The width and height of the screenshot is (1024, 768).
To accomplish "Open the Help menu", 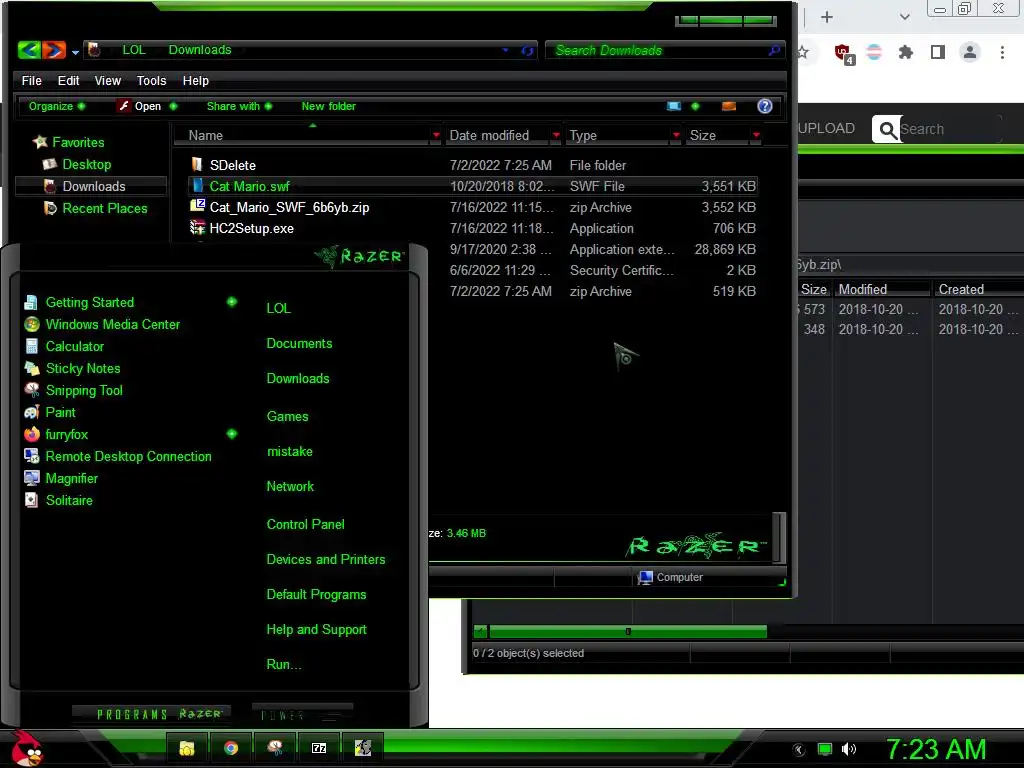I will 195,80.
